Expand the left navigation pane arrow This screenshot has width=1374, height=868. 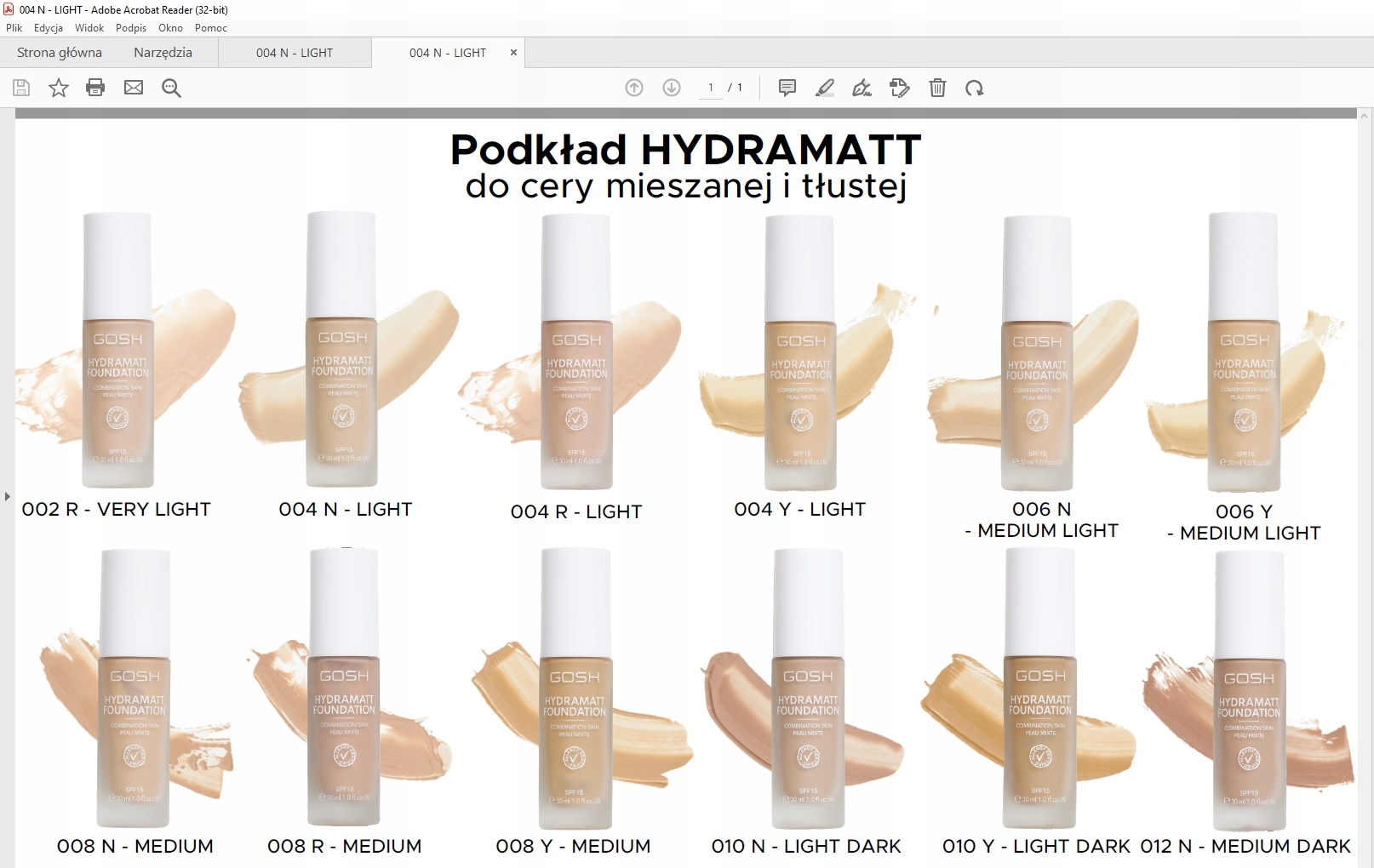[7, 495]
